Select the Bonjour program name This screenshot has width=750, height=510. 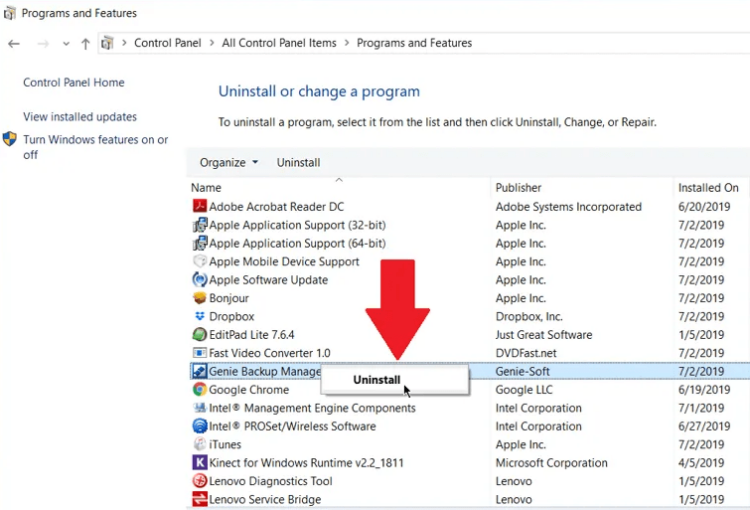(229, 298)
